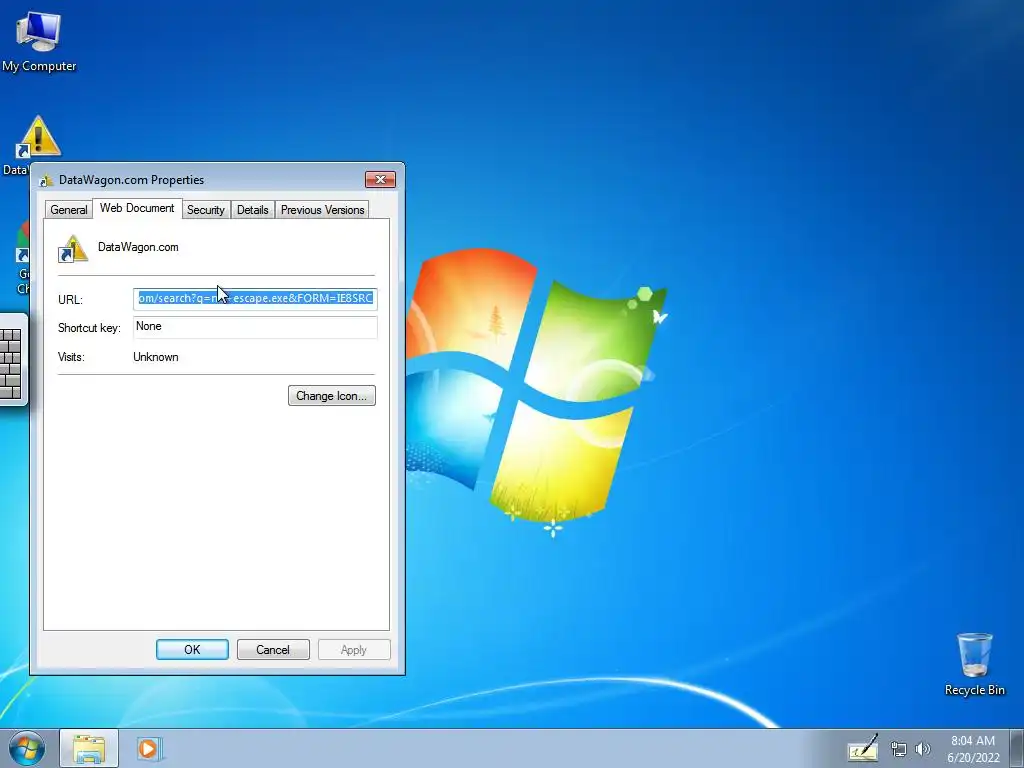1024x768 pixels.
Task: Click the greyed-out Apply button
Action: [x=354, y=650]
